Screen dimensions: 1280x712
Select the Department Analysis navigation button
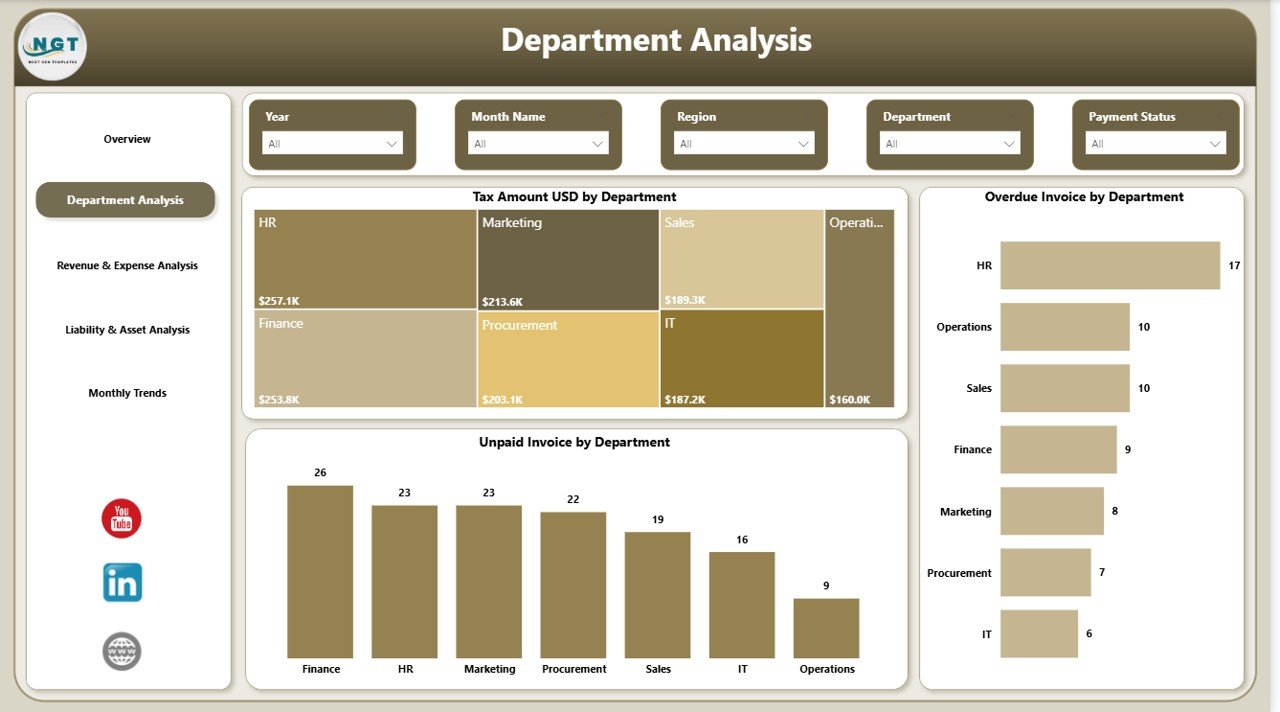[125, 200]
